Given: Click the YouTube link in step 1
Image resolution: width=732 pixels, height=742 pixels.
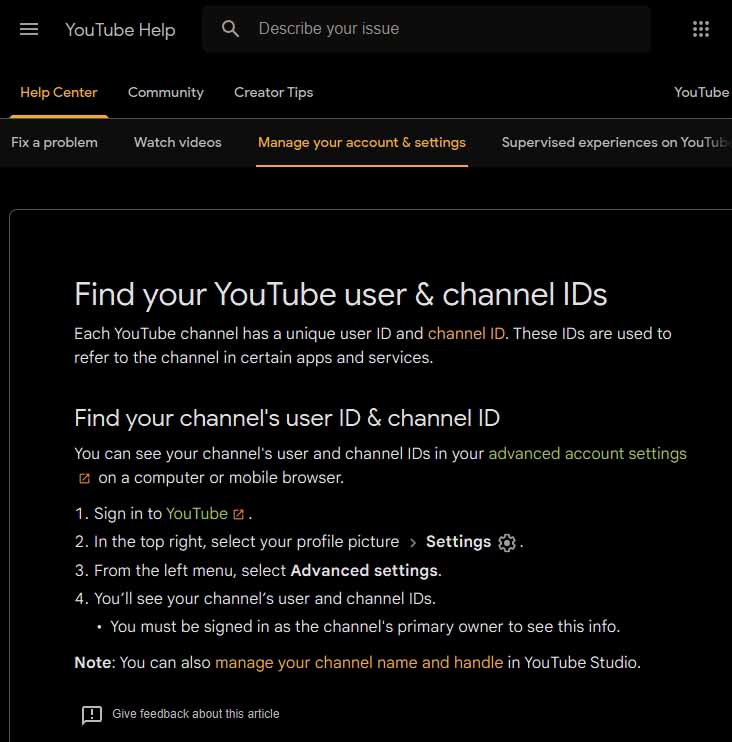Looking at the screenshot, I should 197,513.
